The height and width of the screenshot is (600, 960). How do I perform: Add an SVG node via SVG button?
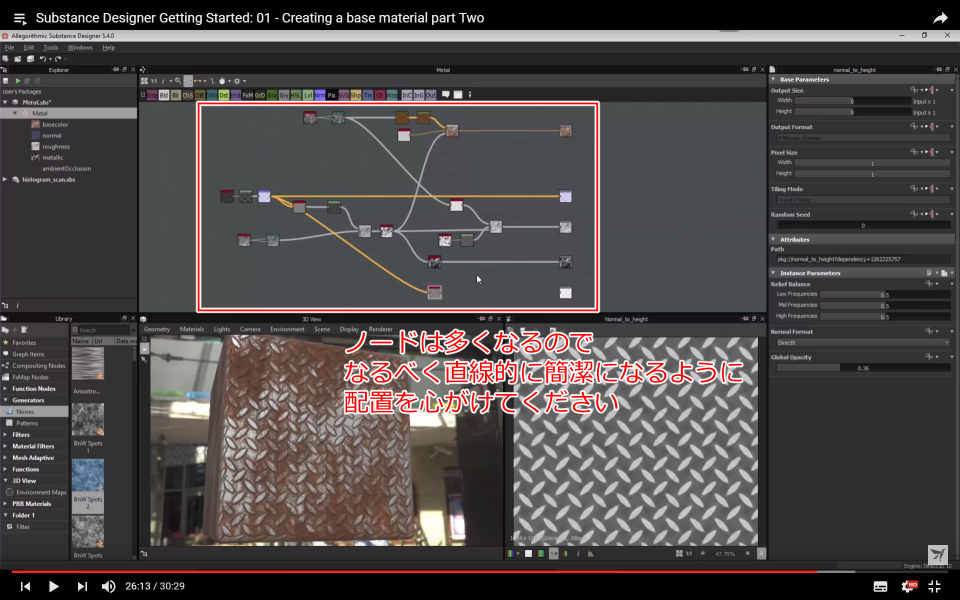coord(343,95)
